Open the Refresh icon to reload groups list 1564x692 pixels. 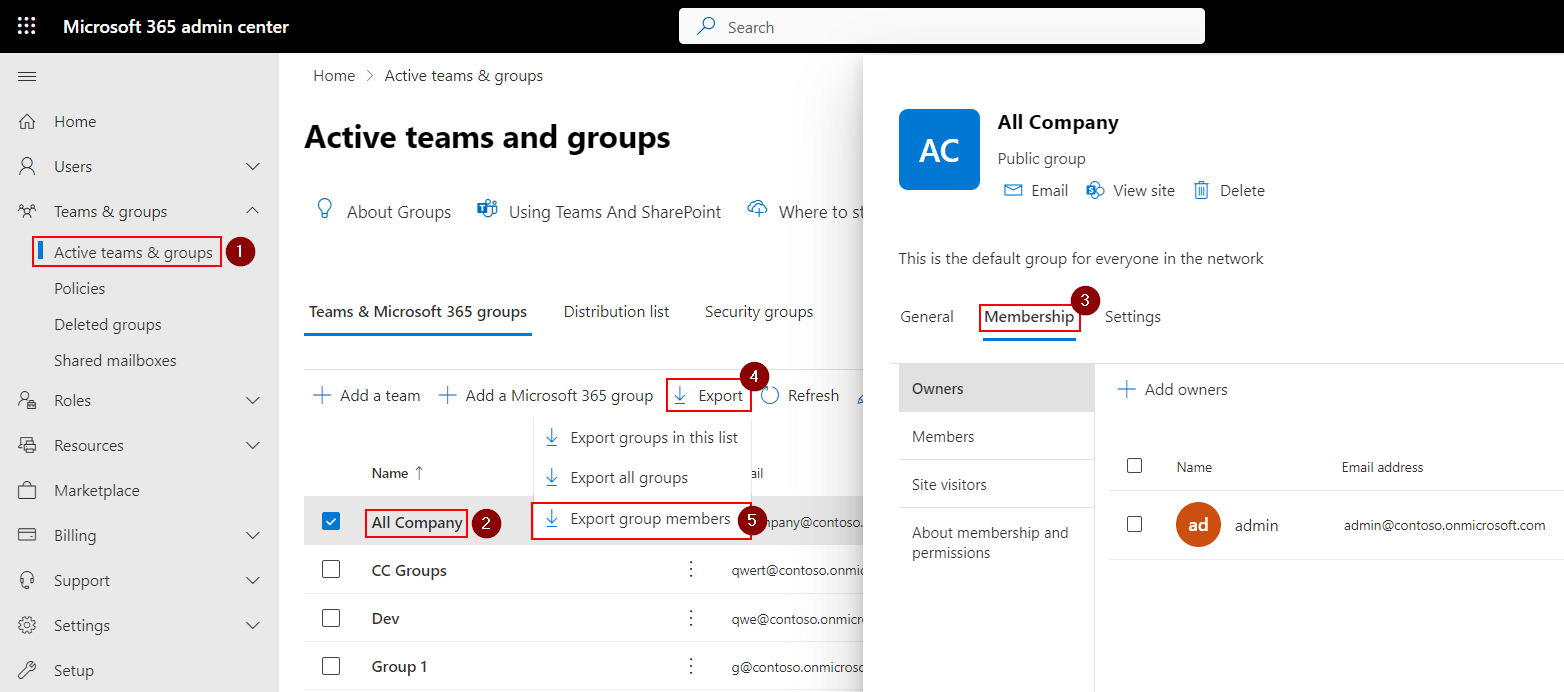(771, 394)
